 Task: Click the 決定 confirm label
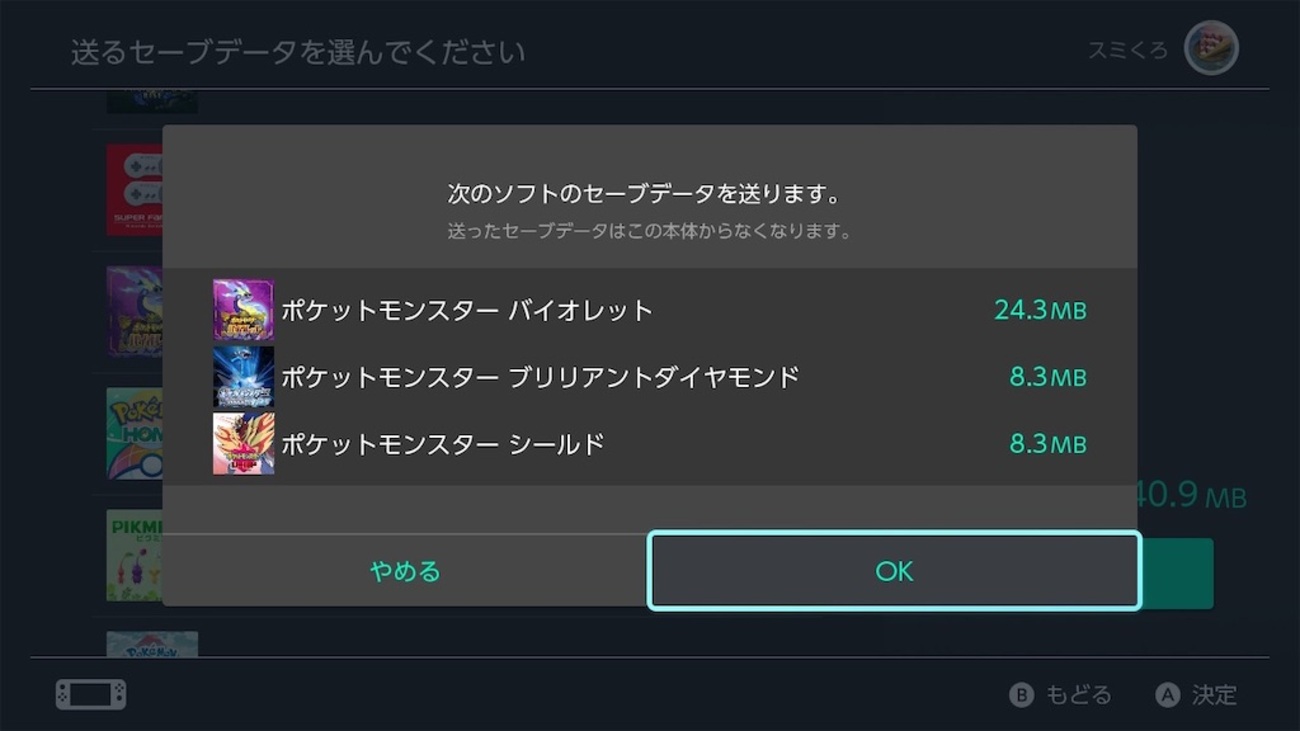1214,695
